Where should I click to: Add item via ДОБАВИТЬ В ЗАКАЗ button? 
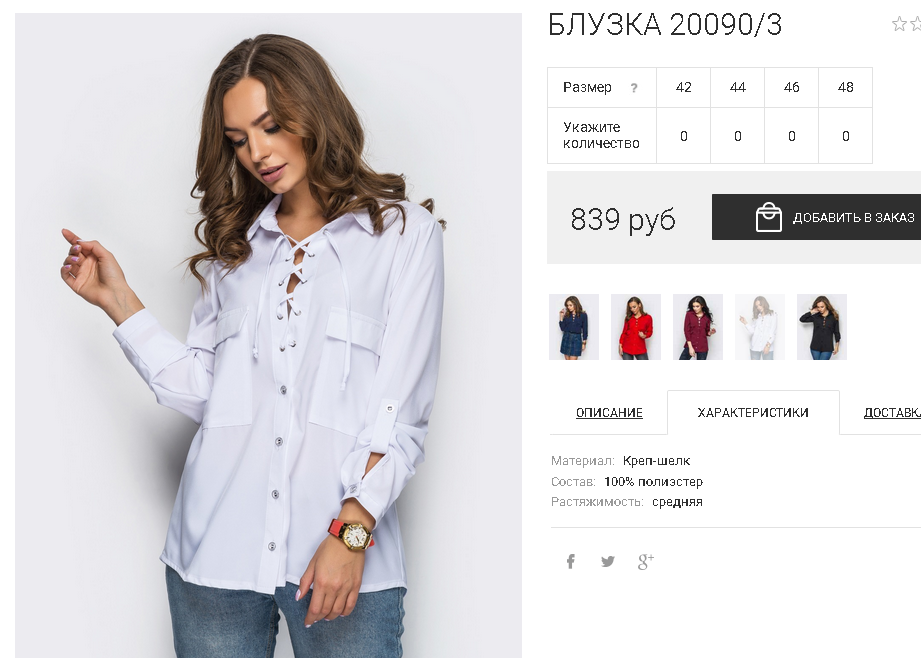click(816, 217)
